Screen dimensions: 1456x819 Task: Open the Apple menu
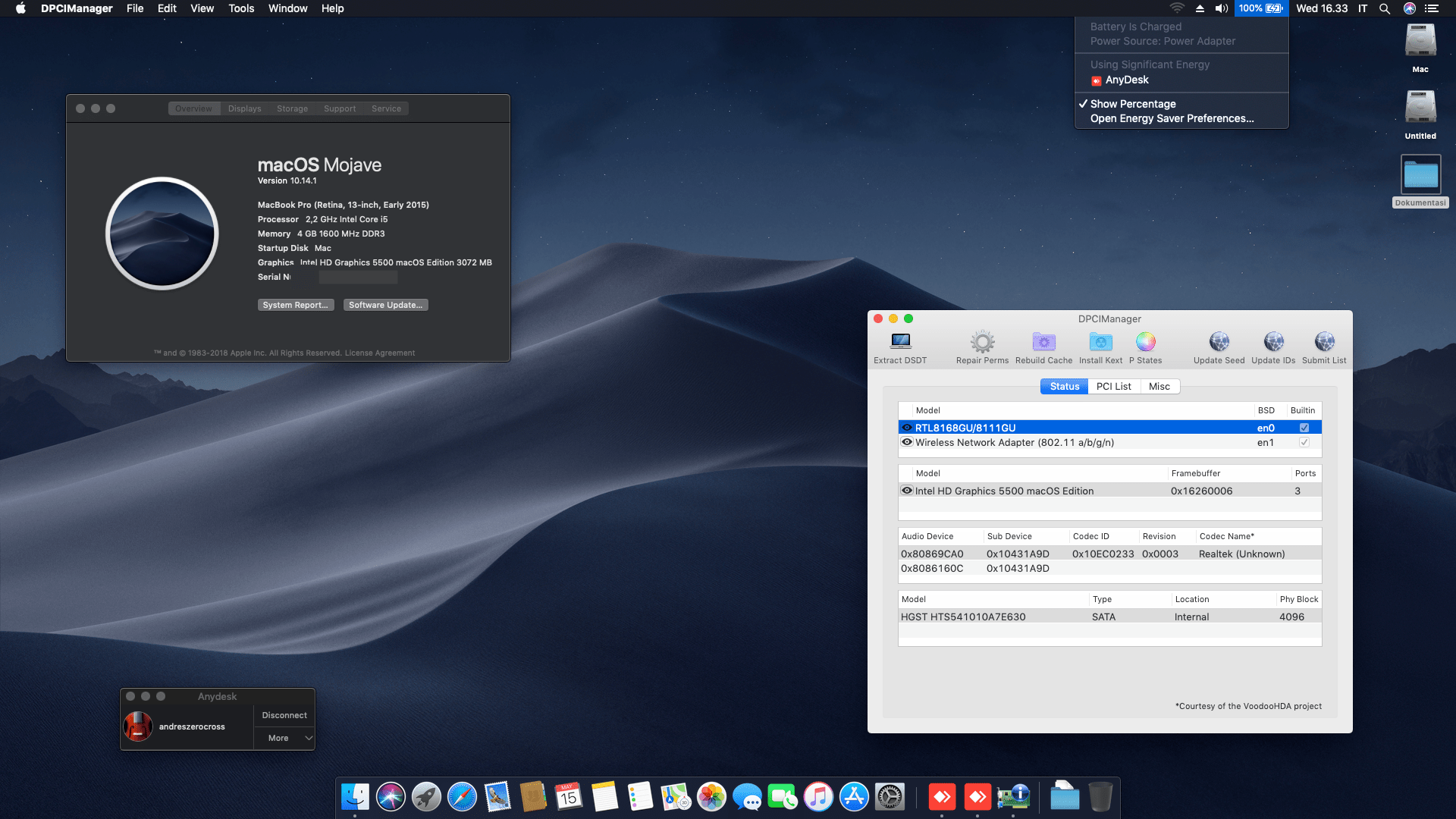[x=20, y=8]
